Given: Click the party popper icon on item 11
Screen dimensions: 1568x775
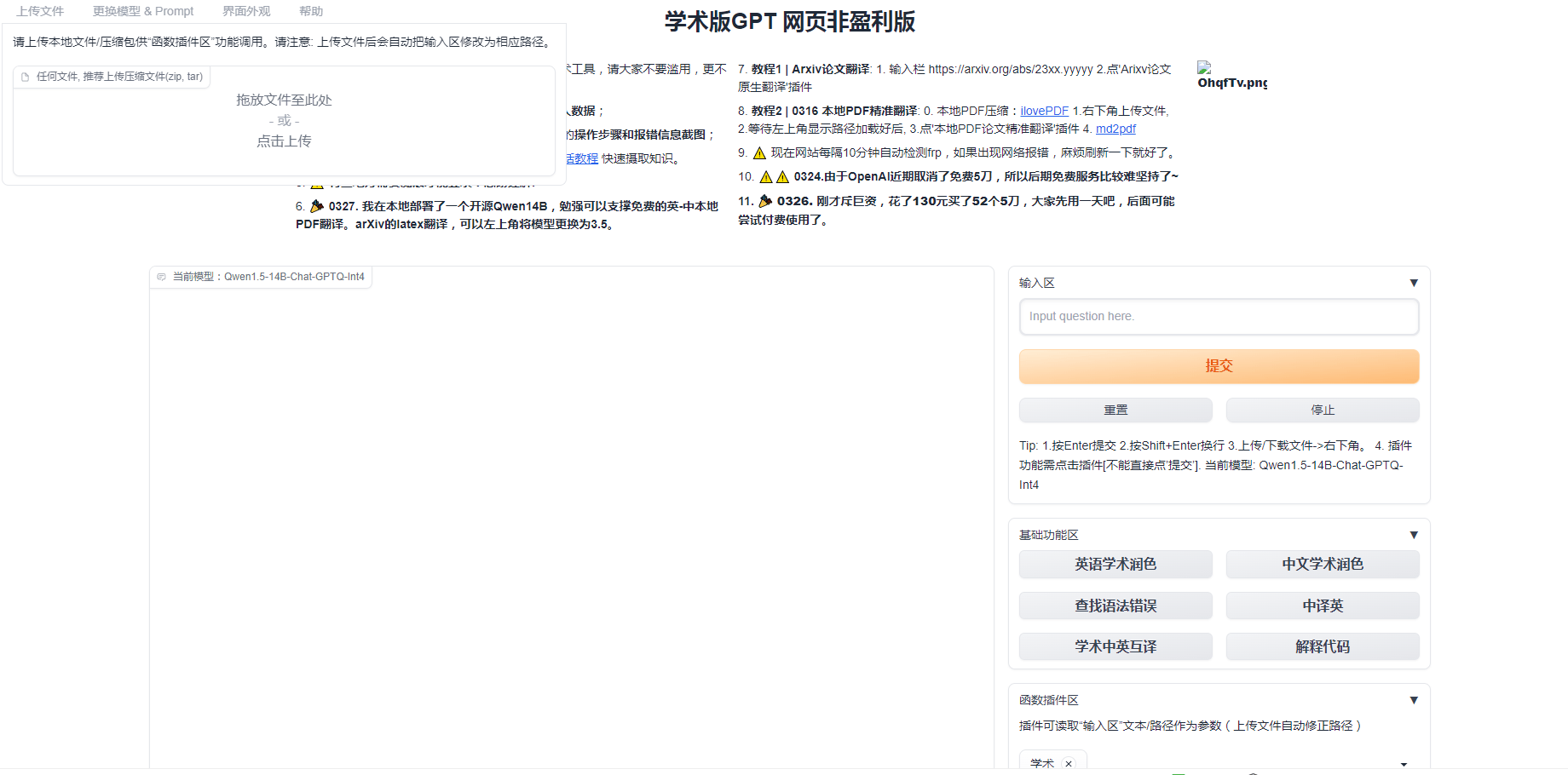Looking at the screenshot, I should pyautogui.click(x=765, y=201).
